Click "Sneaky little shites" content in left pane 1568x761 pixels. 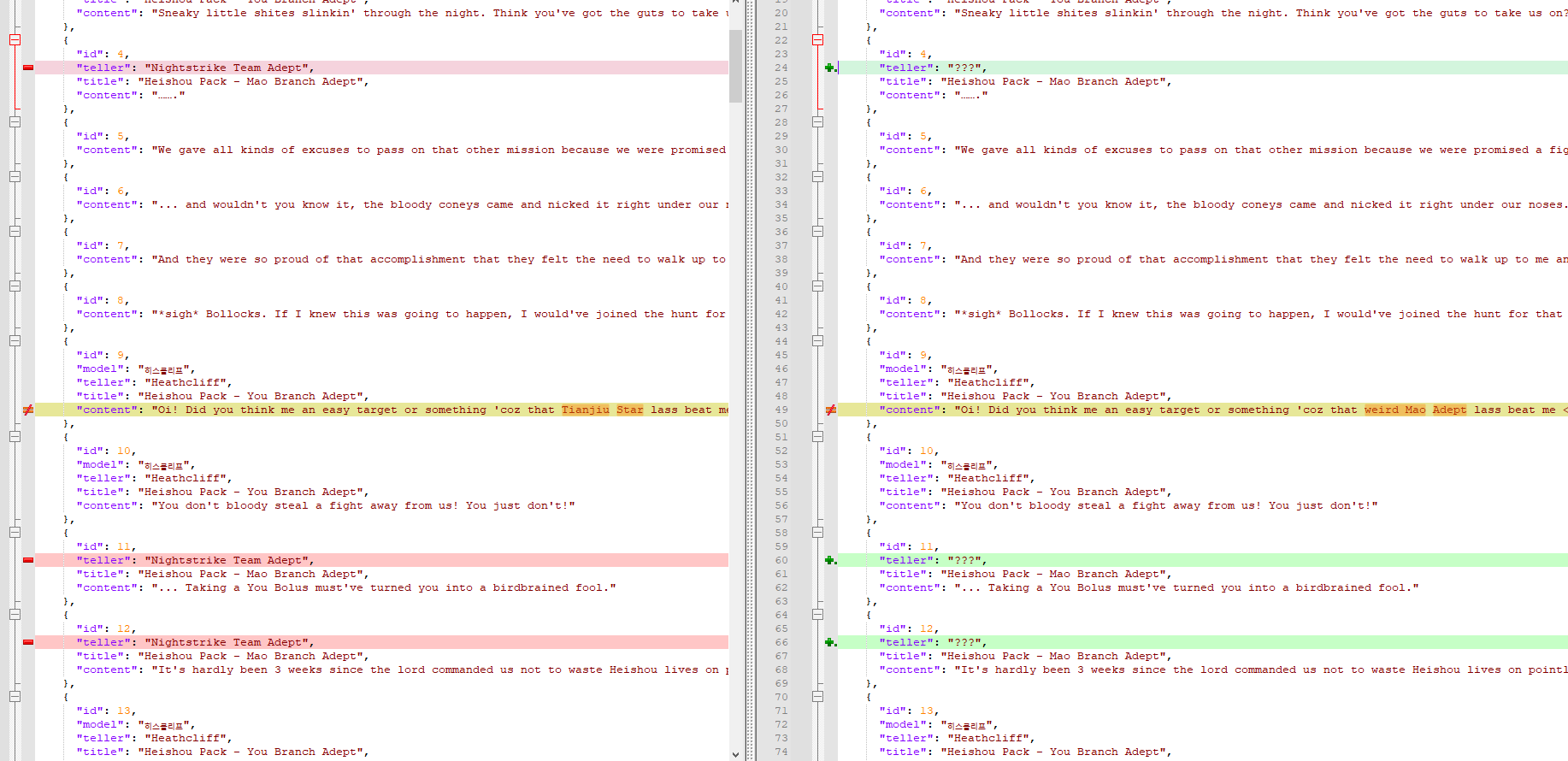[227, 13]
